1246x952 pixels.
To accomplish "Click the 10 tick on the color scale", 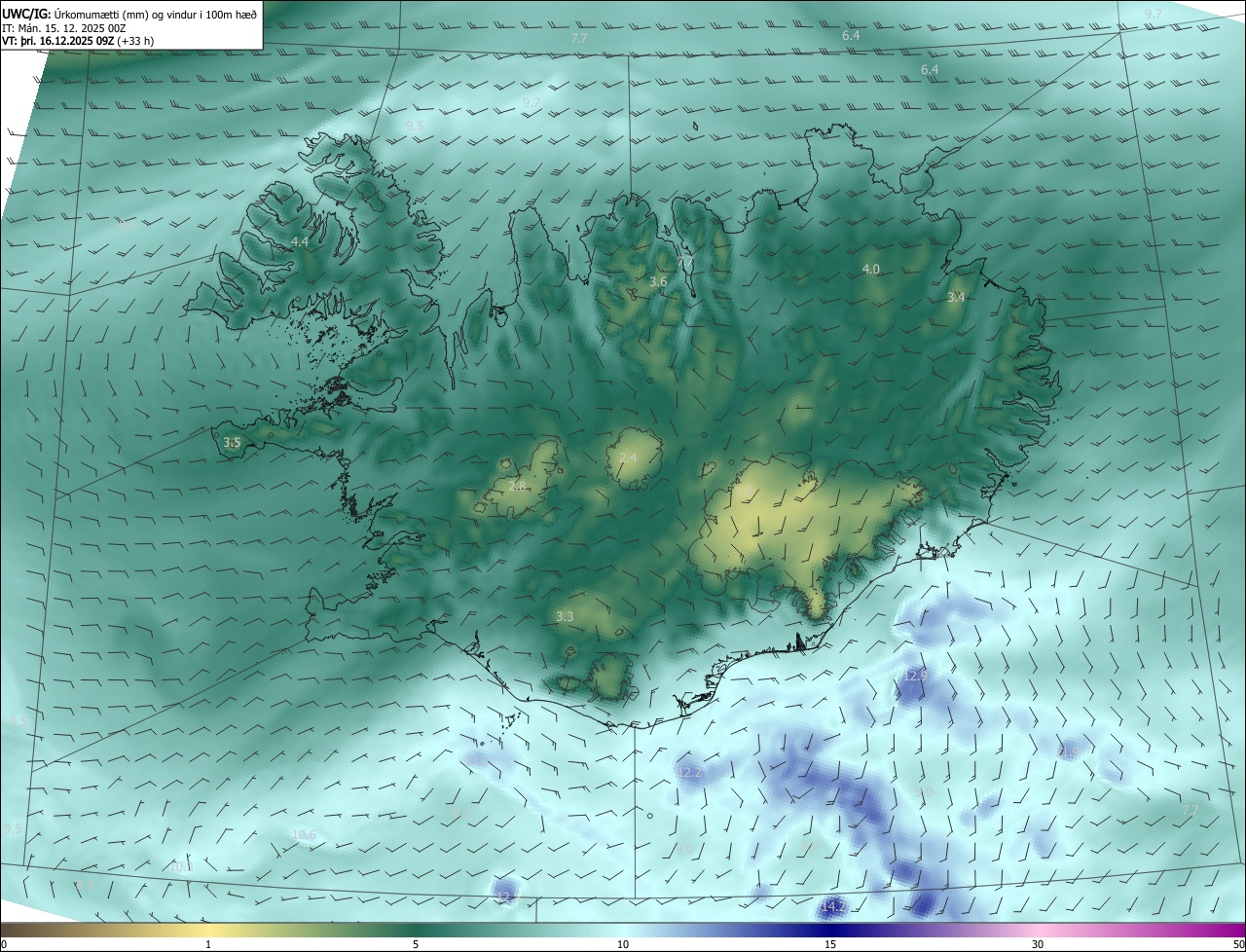I will [x=623, y=944].
